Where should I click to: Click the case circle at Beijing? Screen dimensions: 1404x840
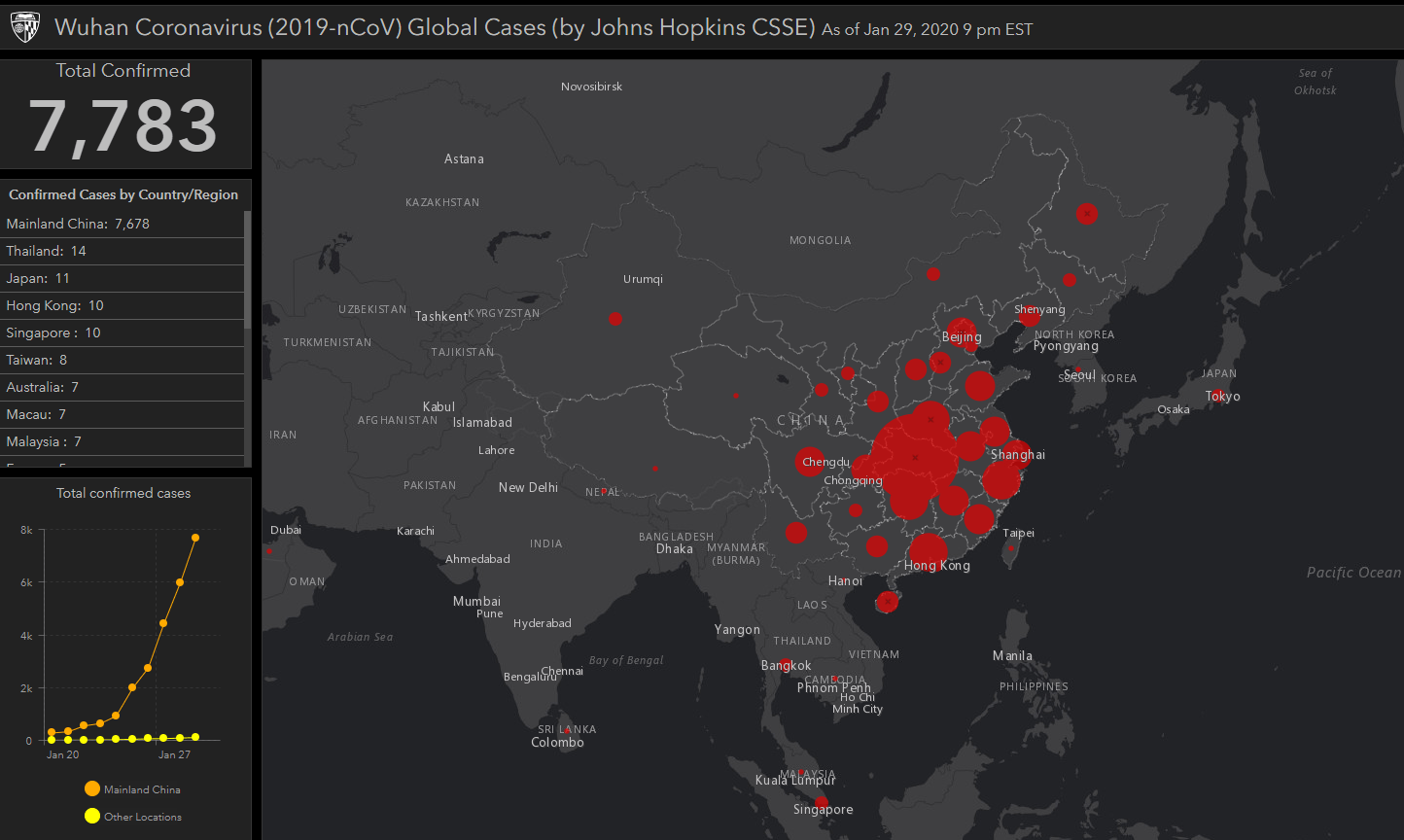coord(962,332)
